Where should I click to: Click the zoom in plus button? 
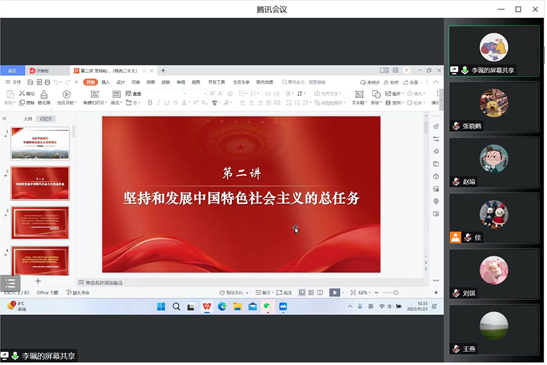coord(436,293)
